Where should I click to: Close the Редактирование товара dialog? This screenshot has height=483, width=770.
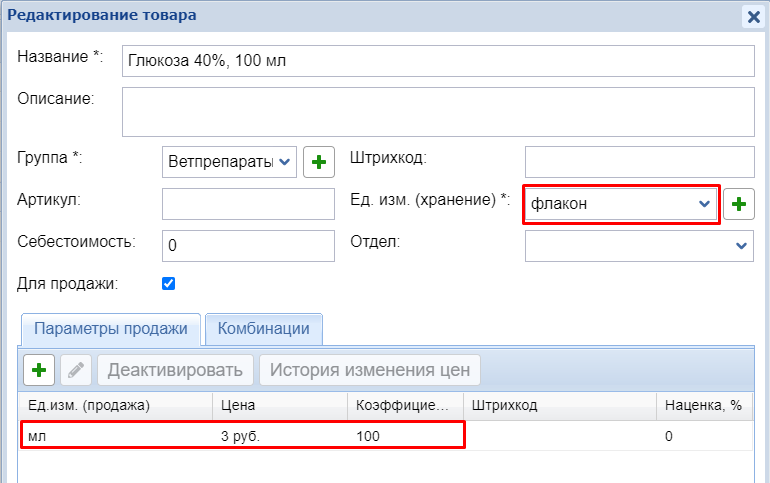753,16
